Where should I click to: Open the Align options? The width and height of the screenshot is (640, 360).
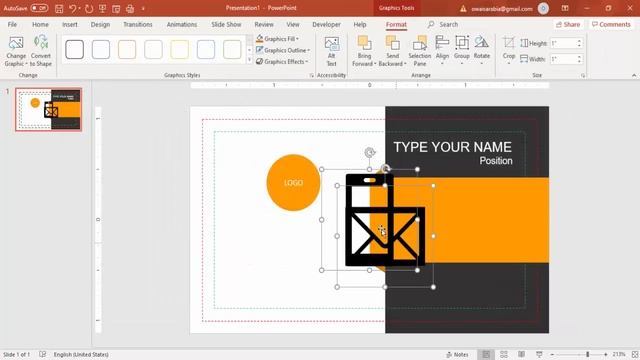click(442, 51)
